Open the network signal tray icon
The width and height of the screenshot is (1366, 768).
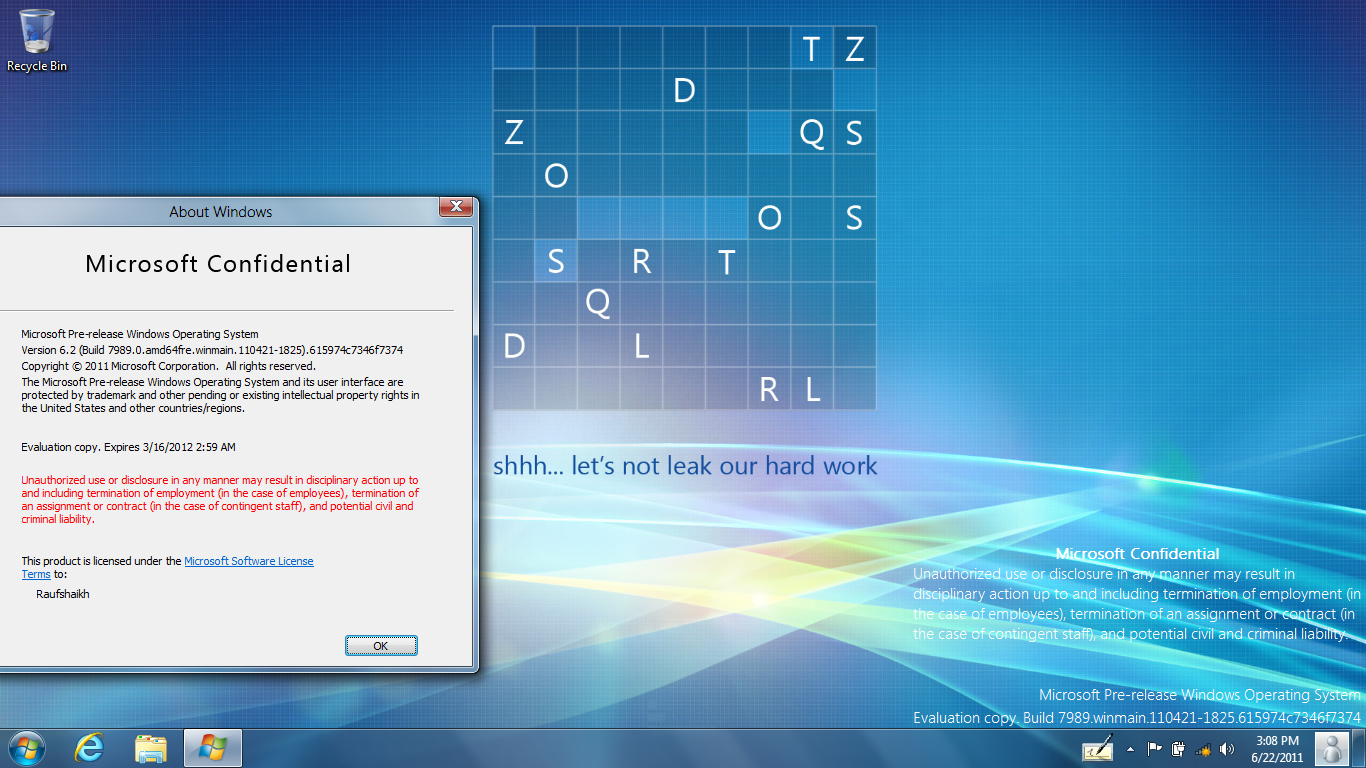(1203, 748)
